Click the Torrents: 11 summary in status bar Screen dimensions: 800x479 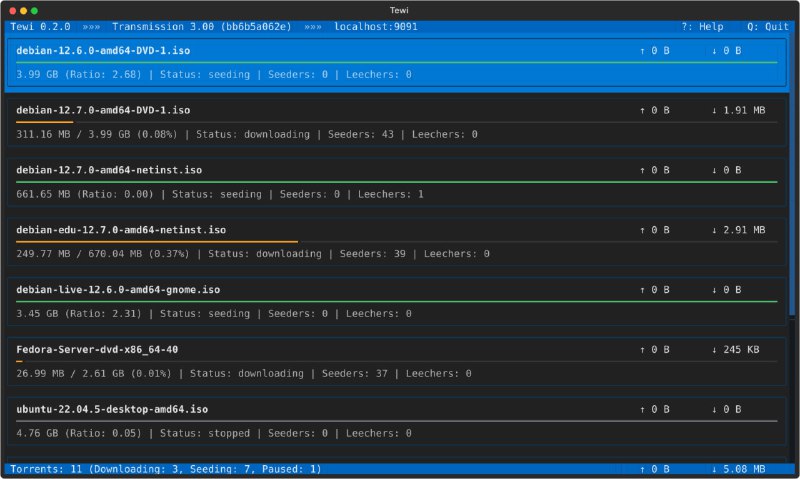[x=166, y=469]
